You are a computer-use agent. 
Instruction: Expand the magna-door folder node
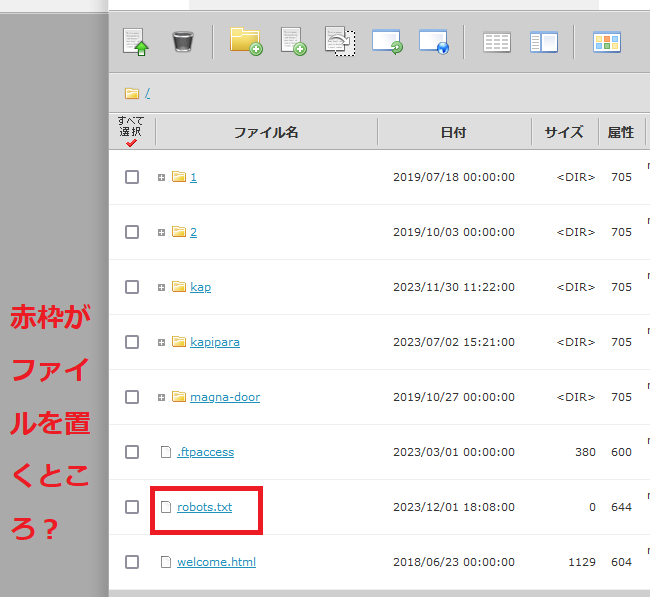(161, 397)
